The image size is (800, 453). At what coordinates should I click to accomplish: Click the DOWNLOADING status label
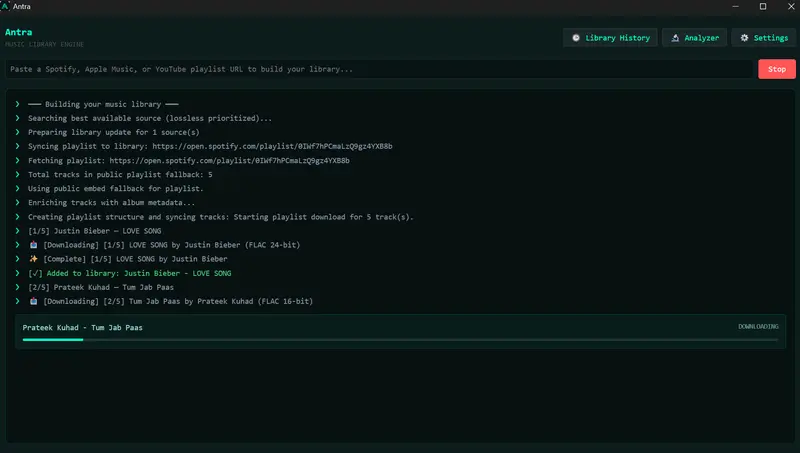click(x=757, y=326)
